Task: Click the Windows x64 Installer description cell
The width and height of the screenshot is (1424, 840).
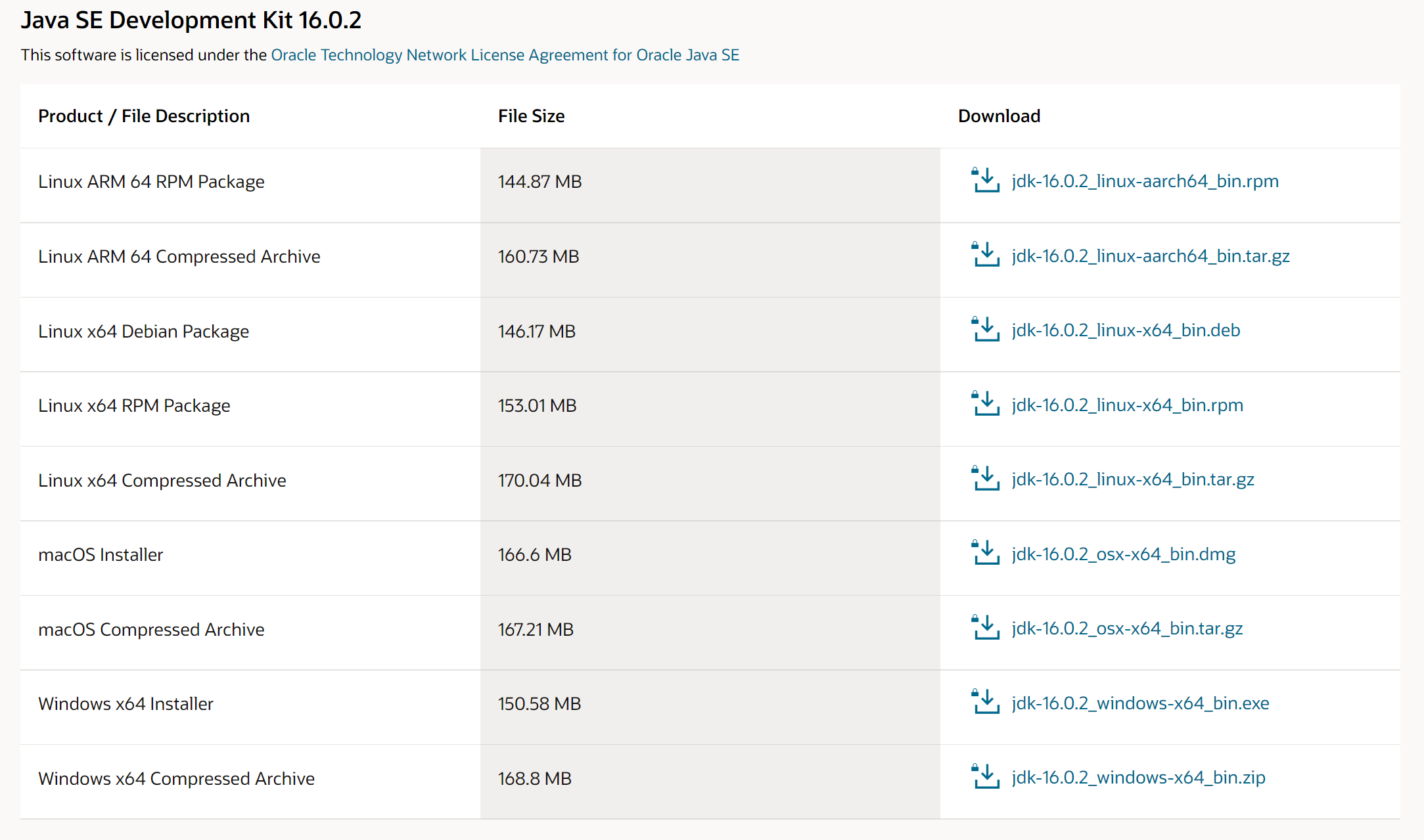Action: (126, 704)
